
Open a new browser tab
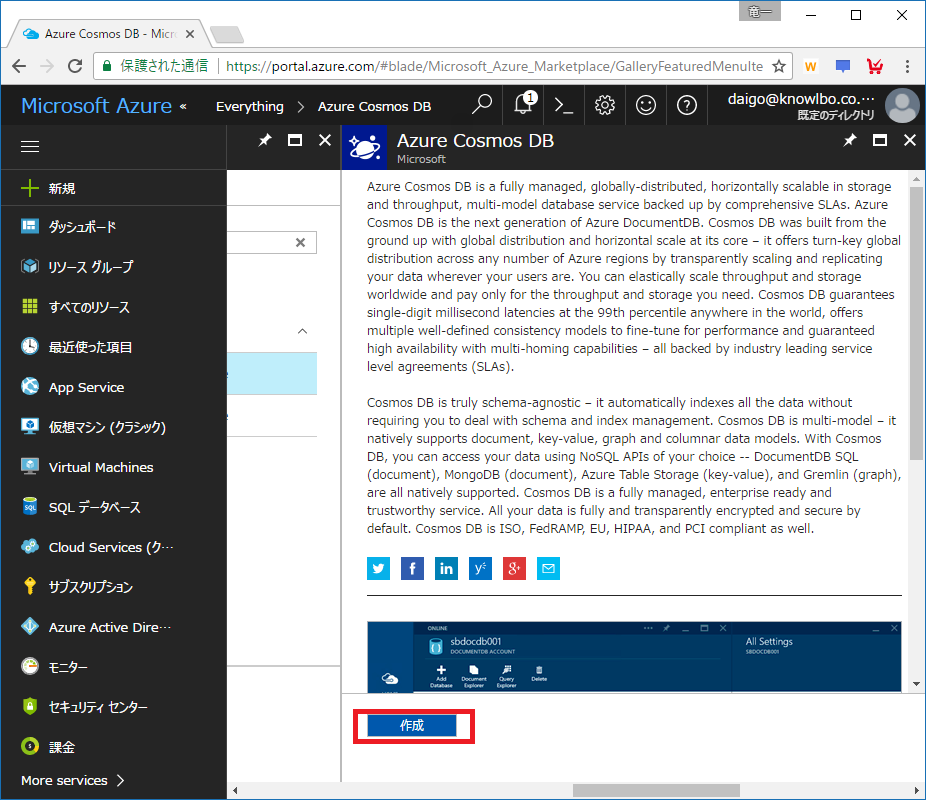[x=227, y=34]
